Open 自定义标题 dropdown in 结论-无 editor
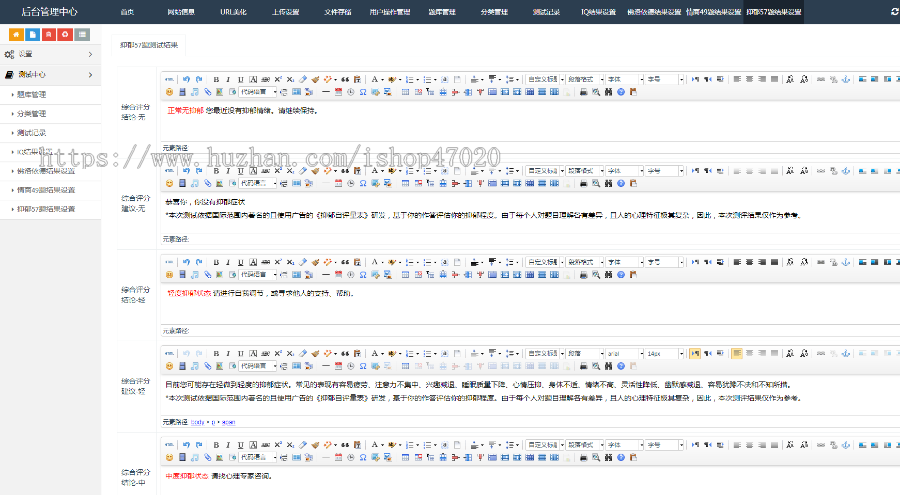900x495 pixels. 545,79
